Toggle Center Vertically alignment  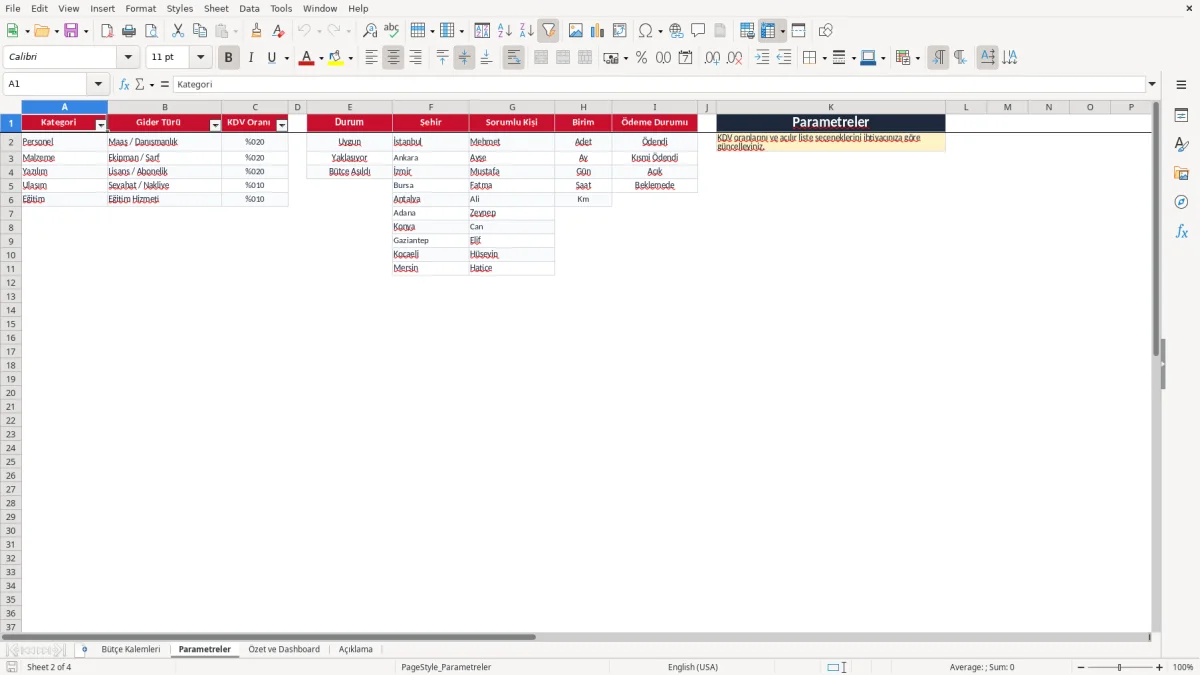click(464, 58)
